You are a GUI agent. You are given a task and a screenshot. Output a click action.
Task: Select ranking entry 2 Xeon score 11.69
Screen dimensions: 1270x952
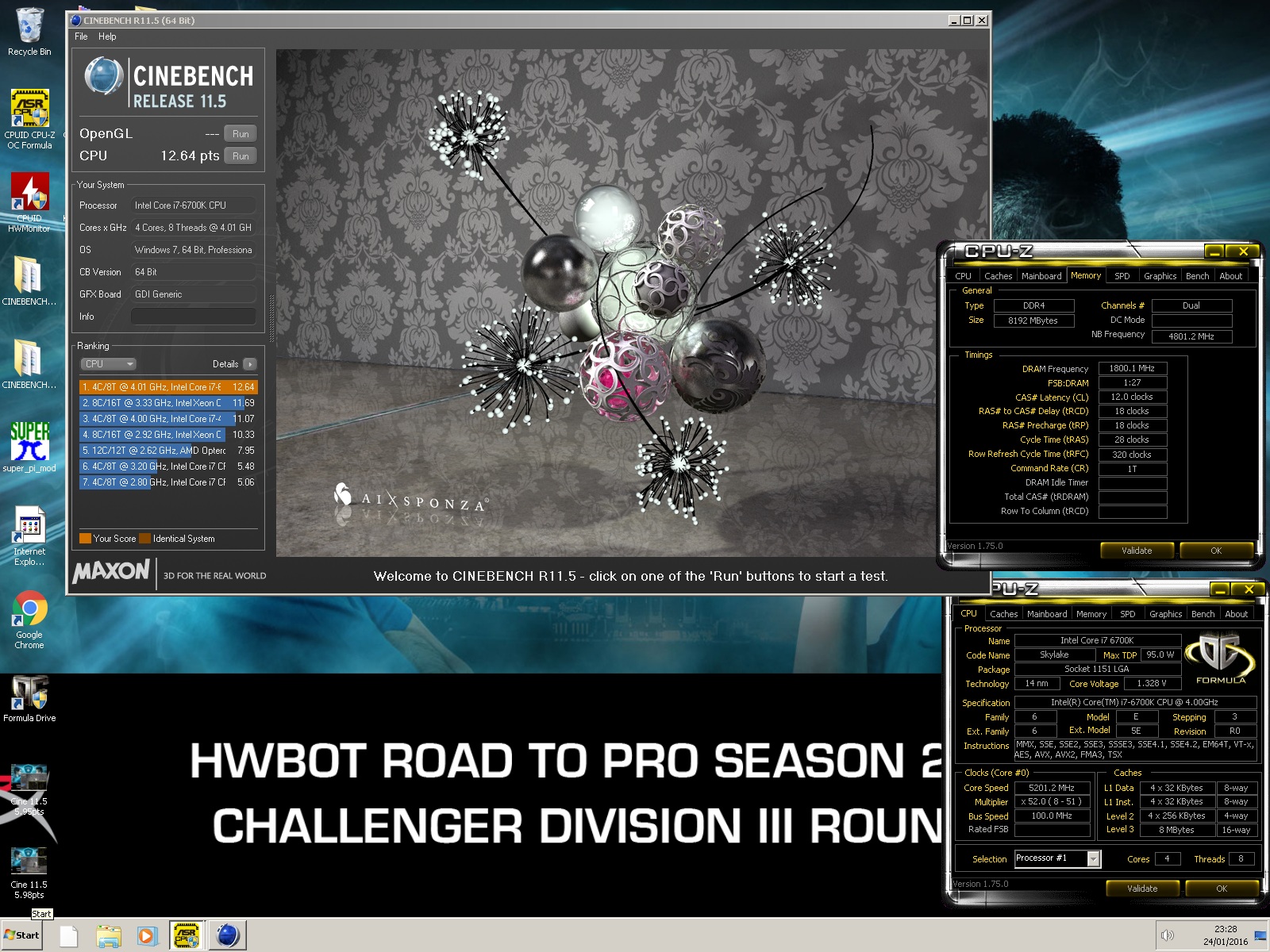168,403
